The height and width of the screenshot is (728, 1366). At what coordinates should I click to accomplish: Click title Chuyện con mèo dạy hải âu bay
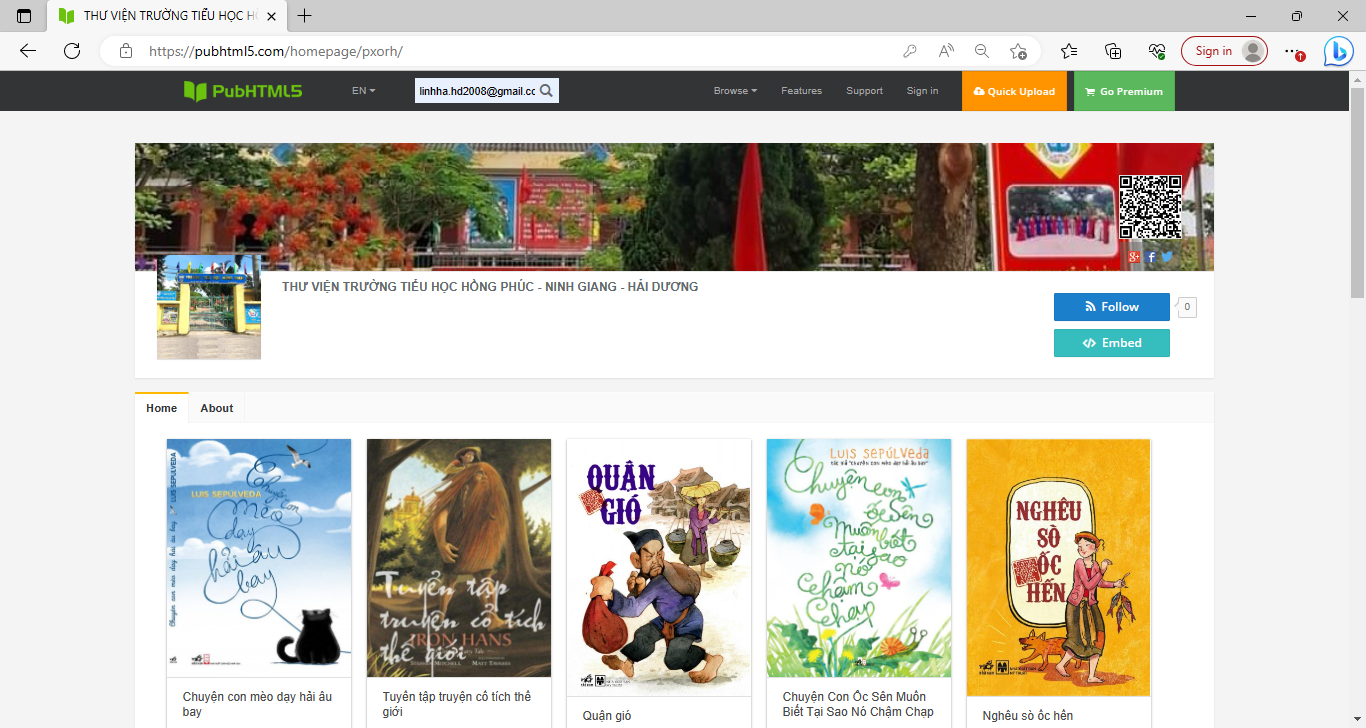258,704
